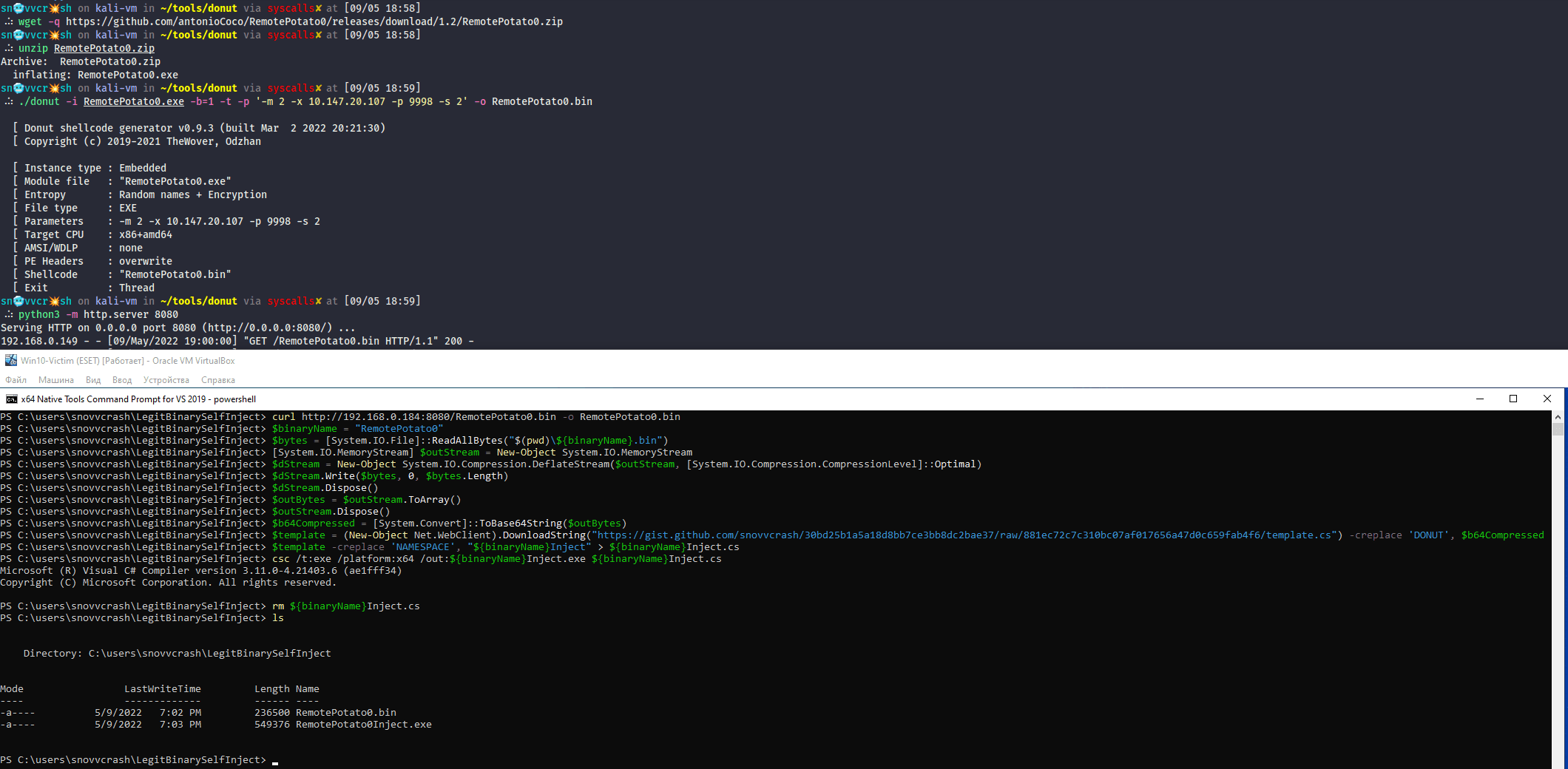Open the Машина menu in VirtualBox
Viewport: 1568px width, 769px height.
(x=55, y=379)
